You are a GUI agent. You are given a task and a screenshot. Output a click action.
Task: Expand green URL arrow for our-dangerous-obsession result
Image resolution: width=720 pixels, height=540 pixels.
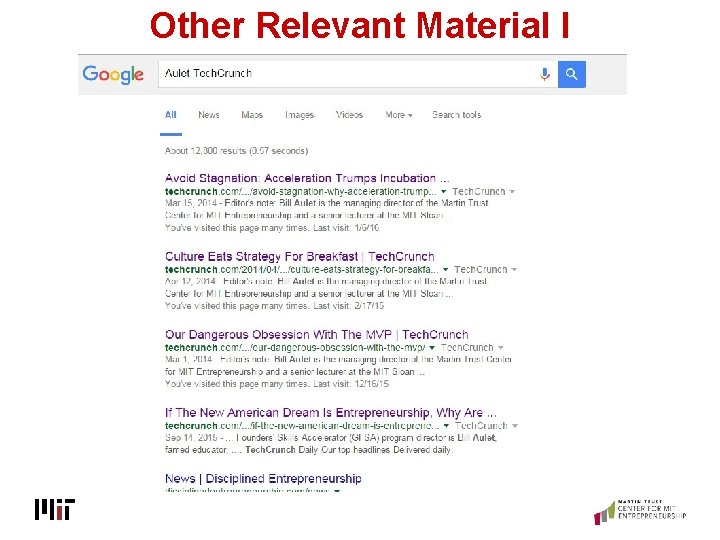(x=432, y=348)
